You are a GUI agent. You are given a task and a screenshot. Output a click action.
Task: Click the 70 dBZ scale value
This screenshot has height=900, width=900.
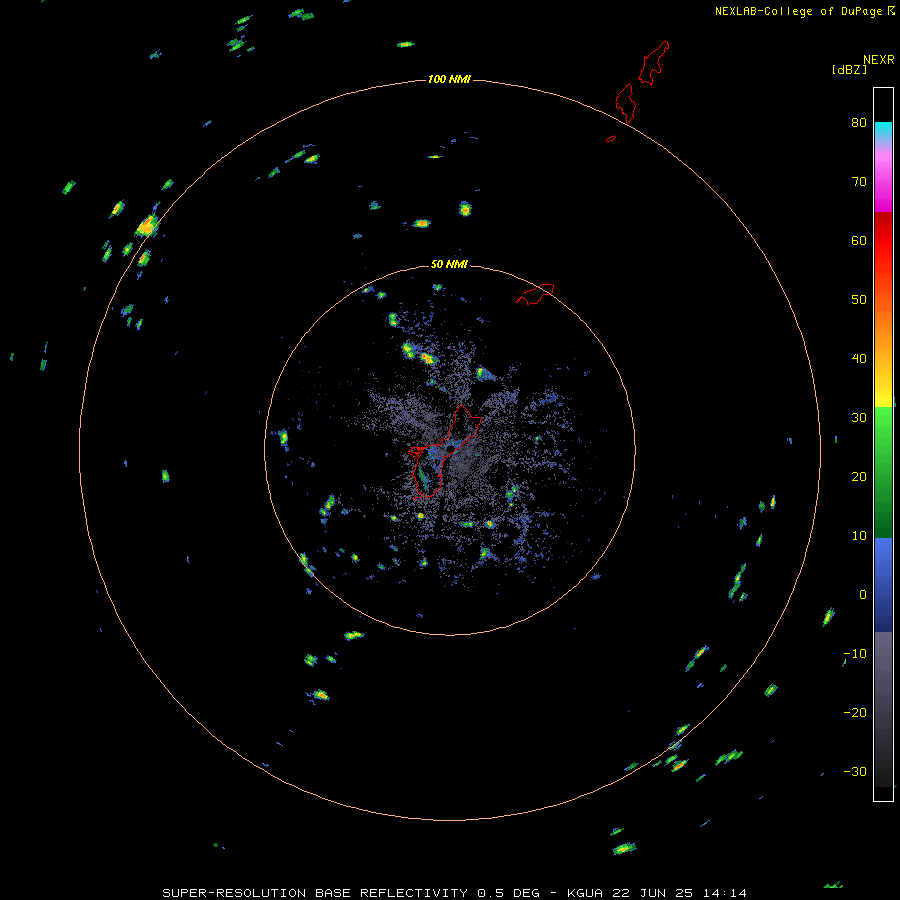859,182
